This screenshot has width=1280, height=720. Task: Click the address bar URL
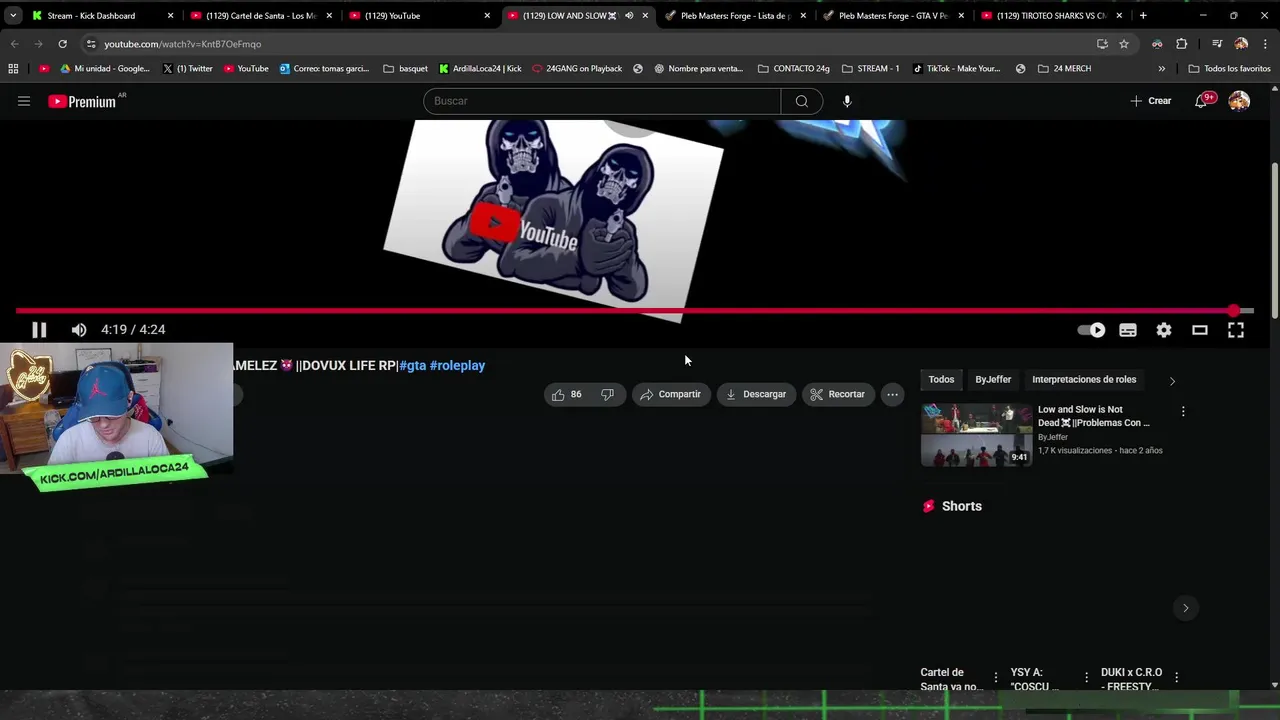[x=182, y=44]
